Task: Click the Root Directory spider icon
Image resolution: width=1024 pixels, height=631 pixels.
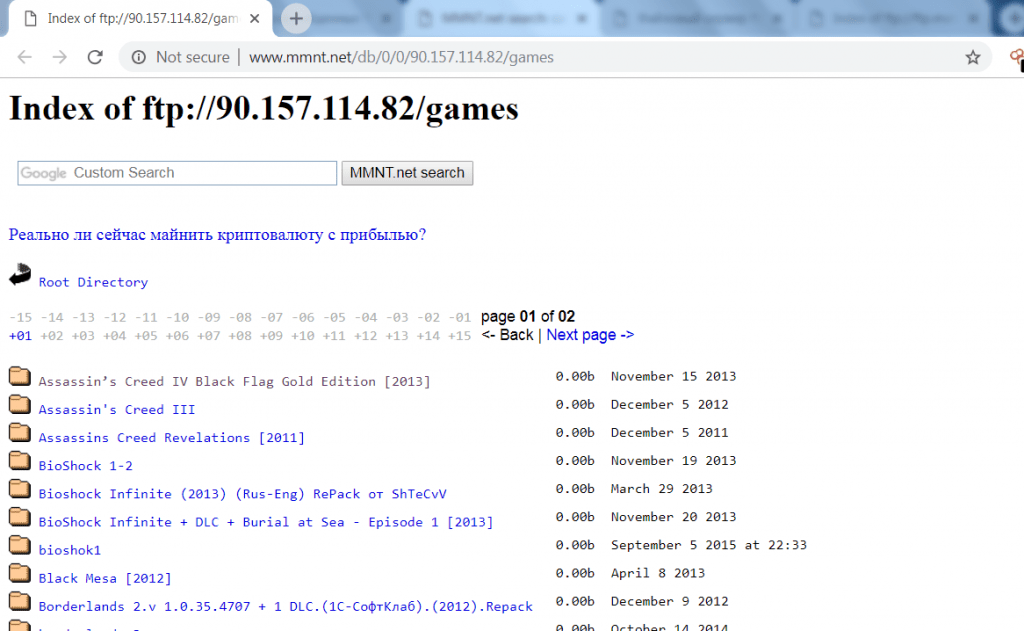Action: coord(19,275)
